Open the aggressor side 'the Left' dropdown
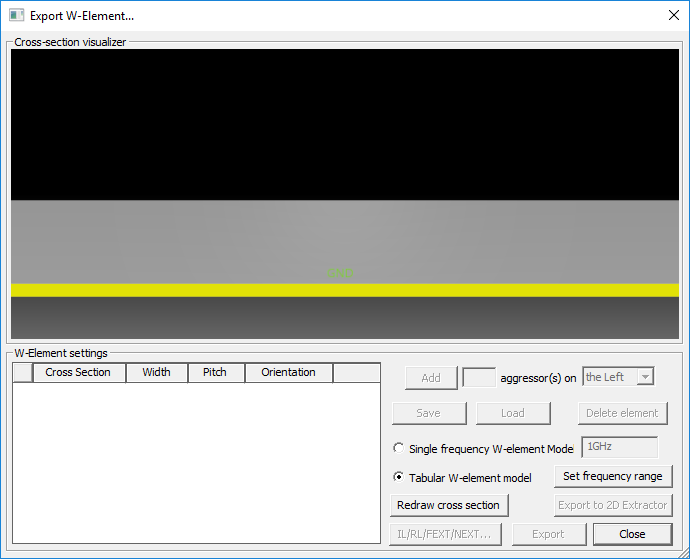690x559 pixels. click(618, 377)
